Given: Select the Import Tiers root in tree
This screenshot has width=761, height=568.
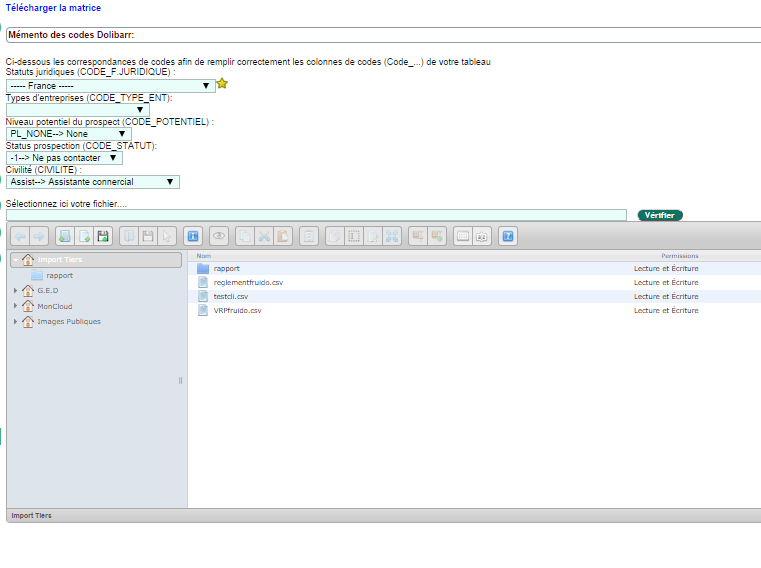Looking at the screenshot, I should [x=96, y=260].
